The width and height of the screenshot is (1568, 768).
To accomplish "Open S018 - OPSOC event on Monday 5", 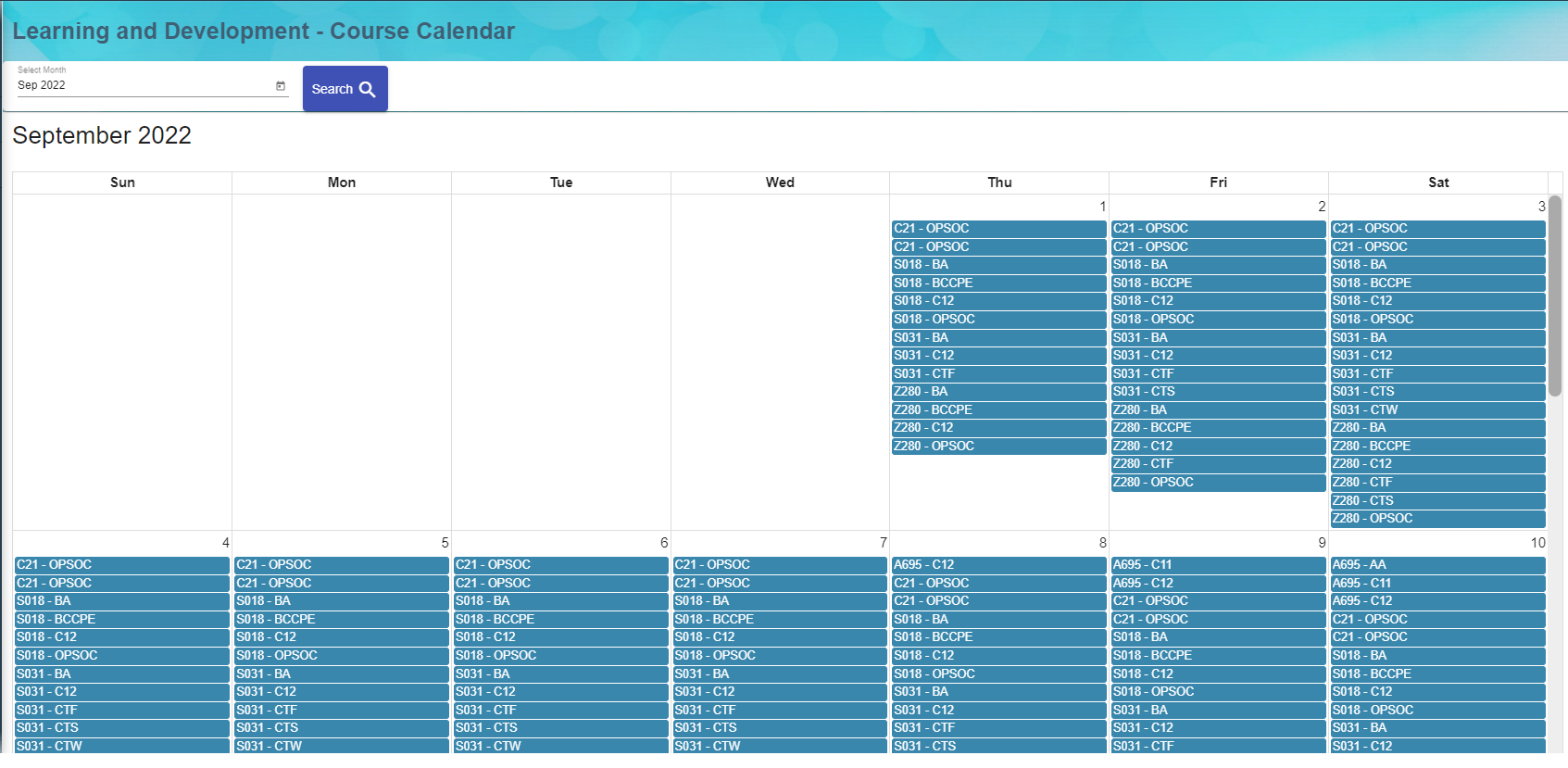I will click(x=341, y=656).
